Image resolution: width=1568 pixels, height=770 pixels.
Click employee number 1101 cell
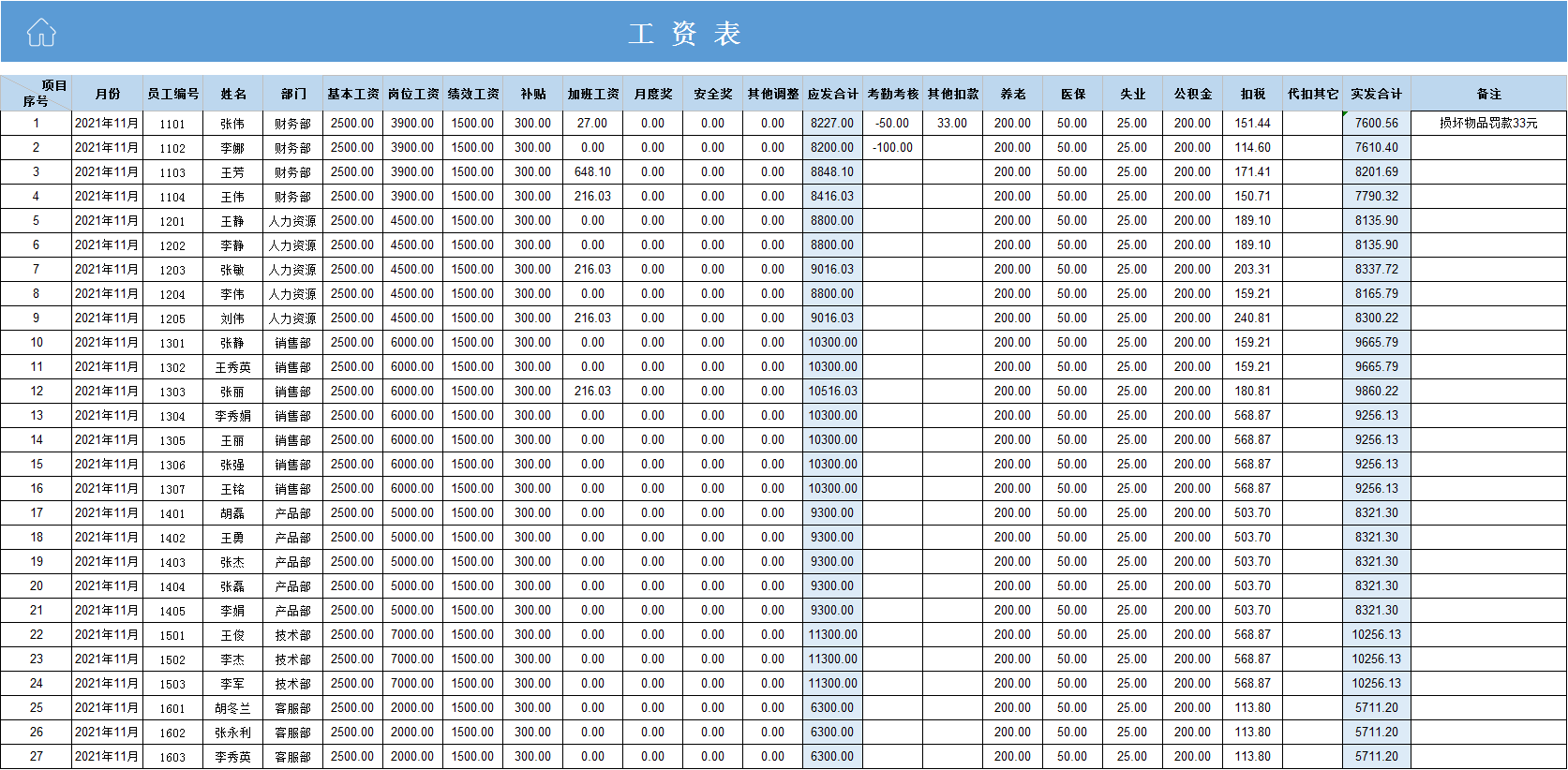(x=173, y=123)
